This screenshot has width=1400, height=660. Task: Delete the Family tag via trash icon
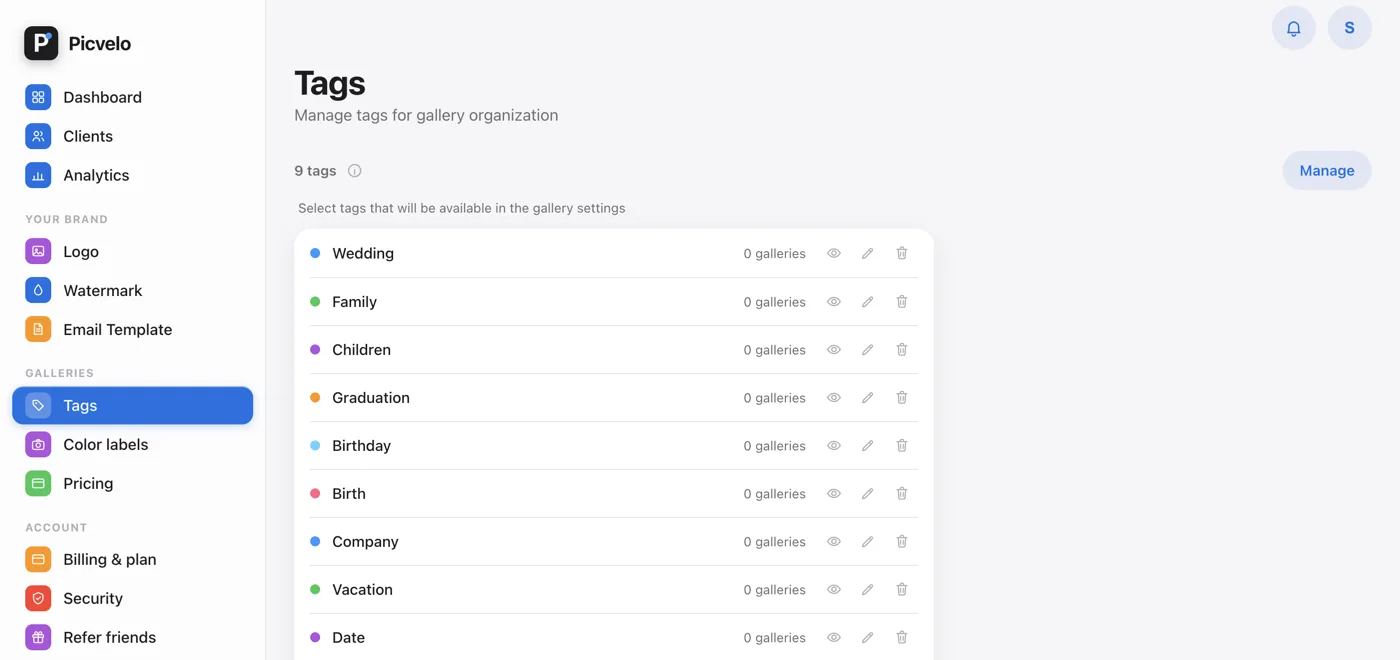[x=902, y=302]
